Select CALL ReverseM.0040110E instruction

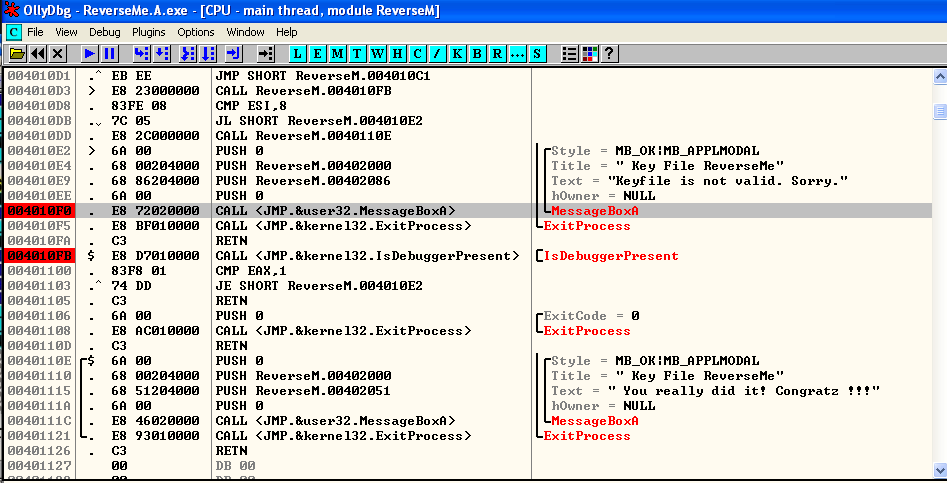[x=303, y=136]
